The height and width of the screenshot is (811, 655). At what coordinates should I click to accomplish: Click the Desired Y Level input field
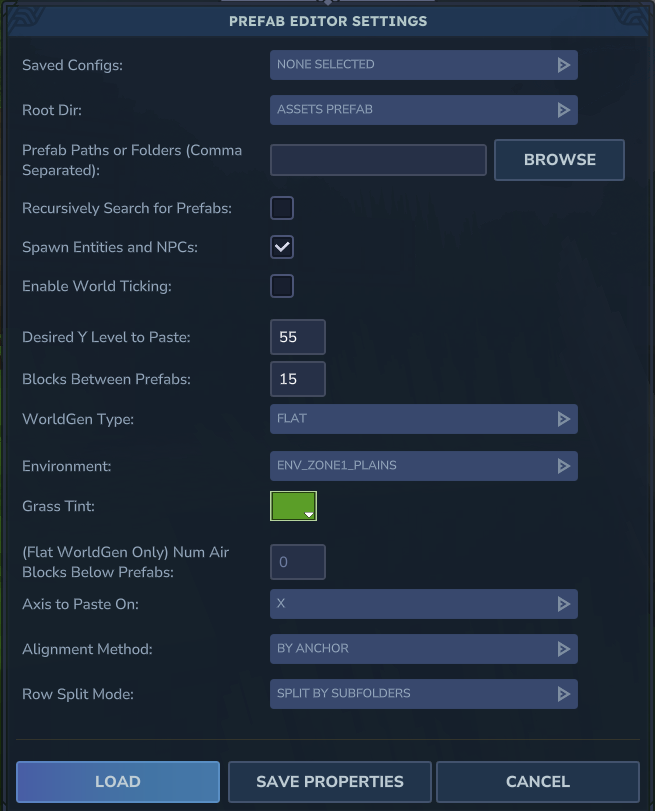[x=297, y=338]
